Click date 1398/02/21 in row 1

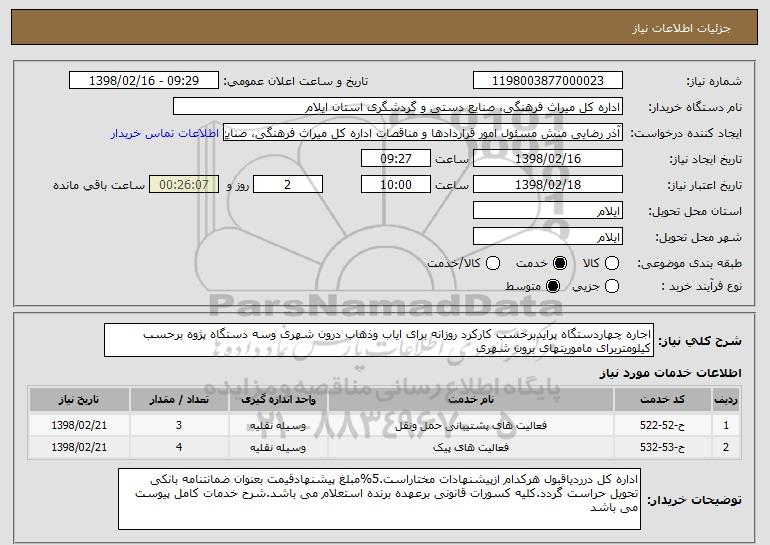click(79, 425)
